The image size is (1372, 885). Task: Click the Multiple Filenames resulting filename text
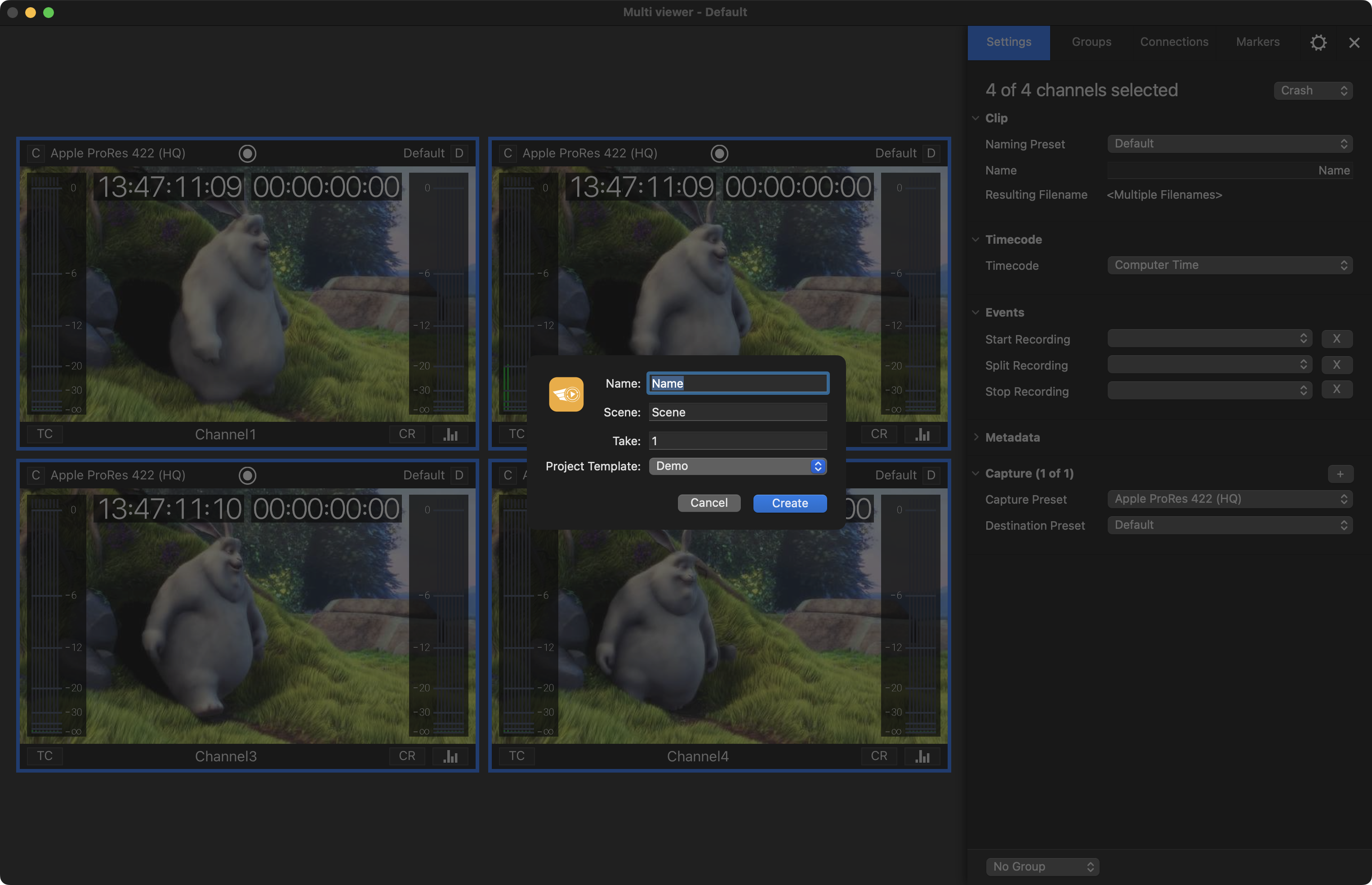[x=1164, y=195]
